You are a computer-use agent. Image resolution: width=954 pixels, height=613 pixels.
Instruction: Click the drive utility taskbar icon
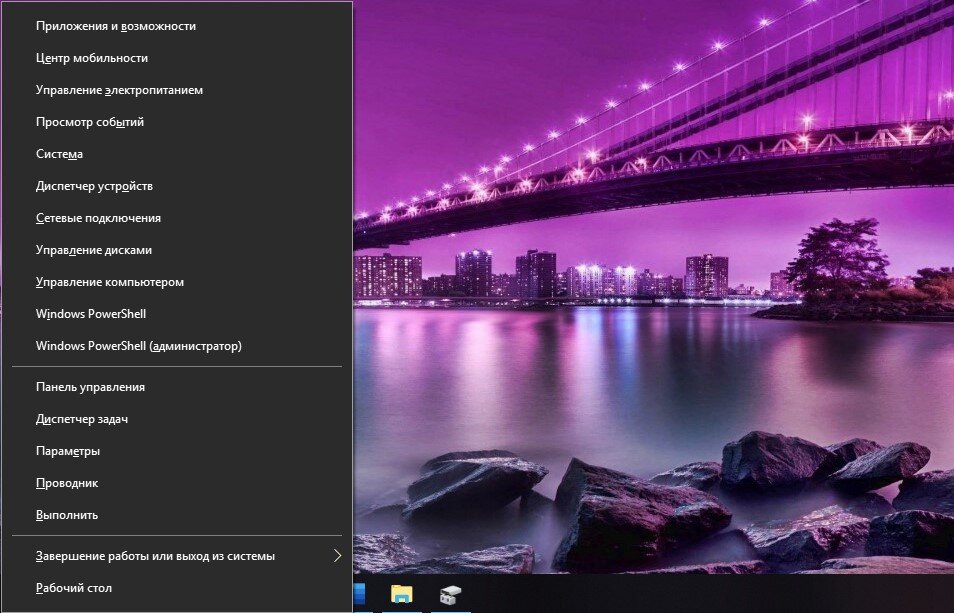(x=450, y=594)
